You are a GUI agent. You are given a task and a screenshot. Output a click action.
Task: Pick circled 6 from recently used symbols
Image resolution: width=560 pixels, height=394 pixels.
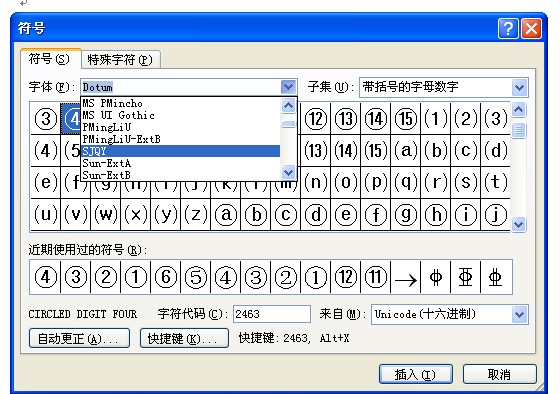tap(166, 277)
